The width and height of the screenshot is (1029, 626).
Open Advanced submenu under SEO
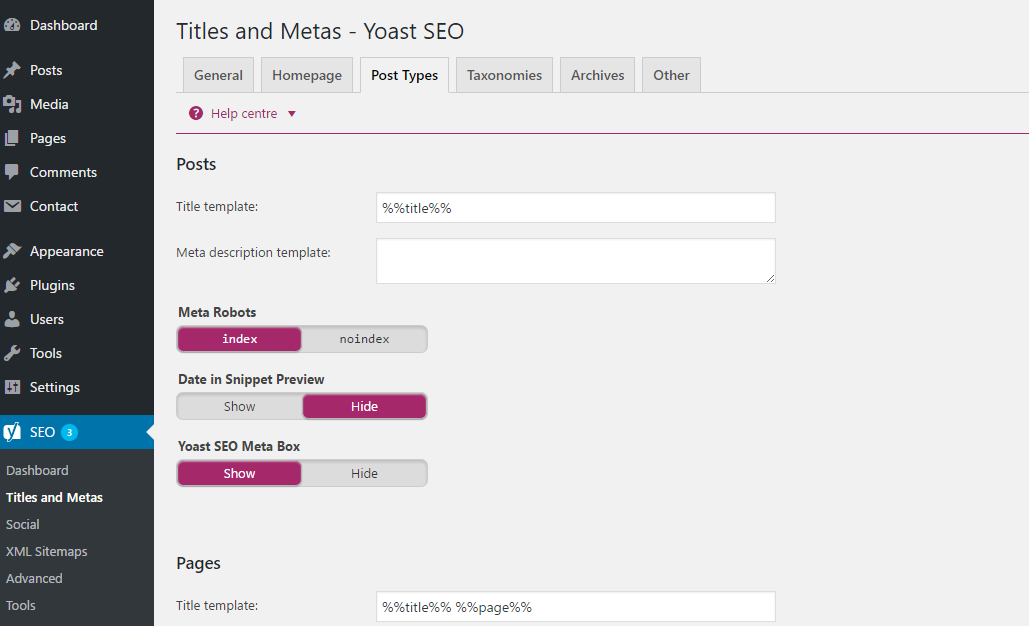pos(34,578)
